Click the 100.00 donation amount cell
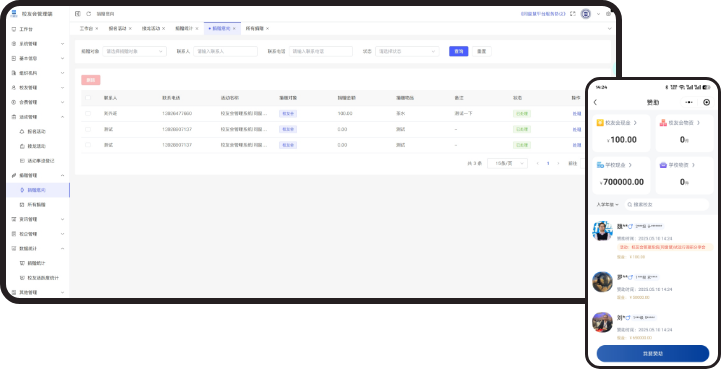 (x=344, y=114)
